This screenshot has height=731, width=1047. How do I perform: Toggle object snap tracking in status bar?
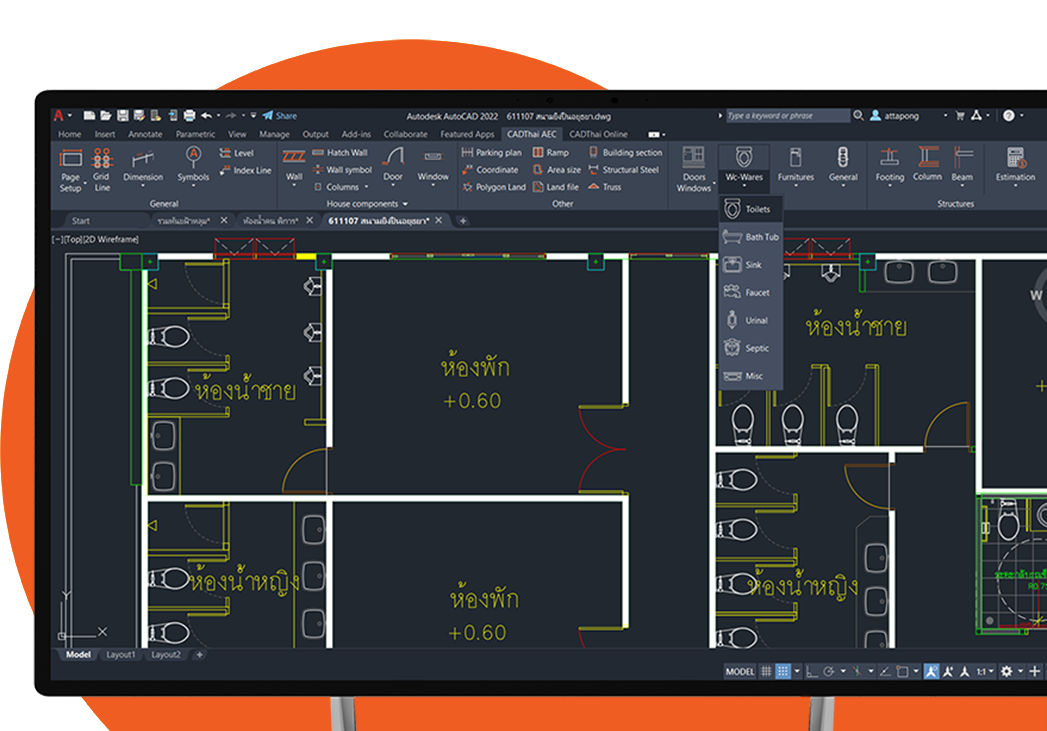pos(885,672)
